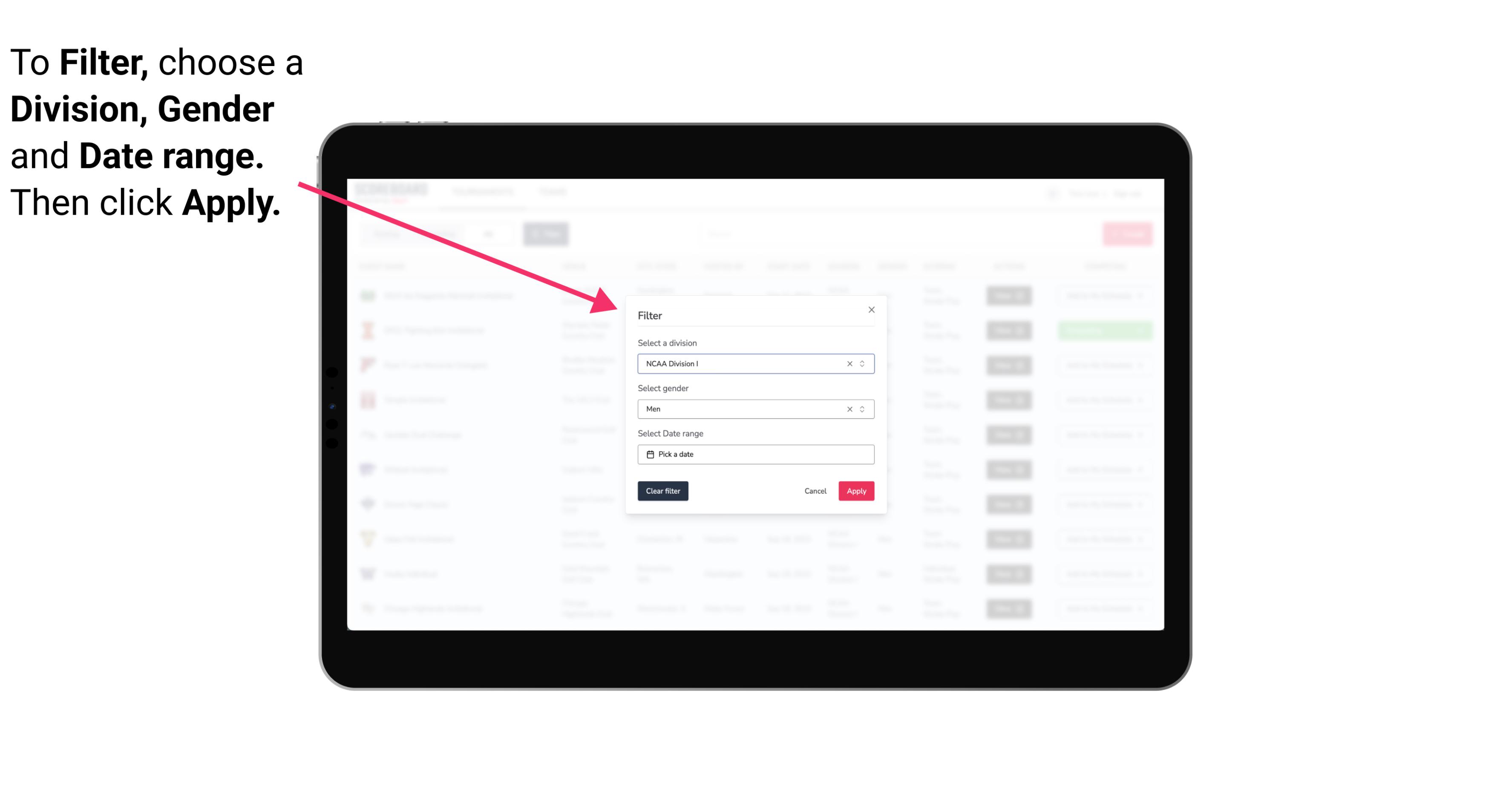The image size is (1509, 812).
Task: Click the clear/X icon on Men gender
Action: [x=849, y=409]
